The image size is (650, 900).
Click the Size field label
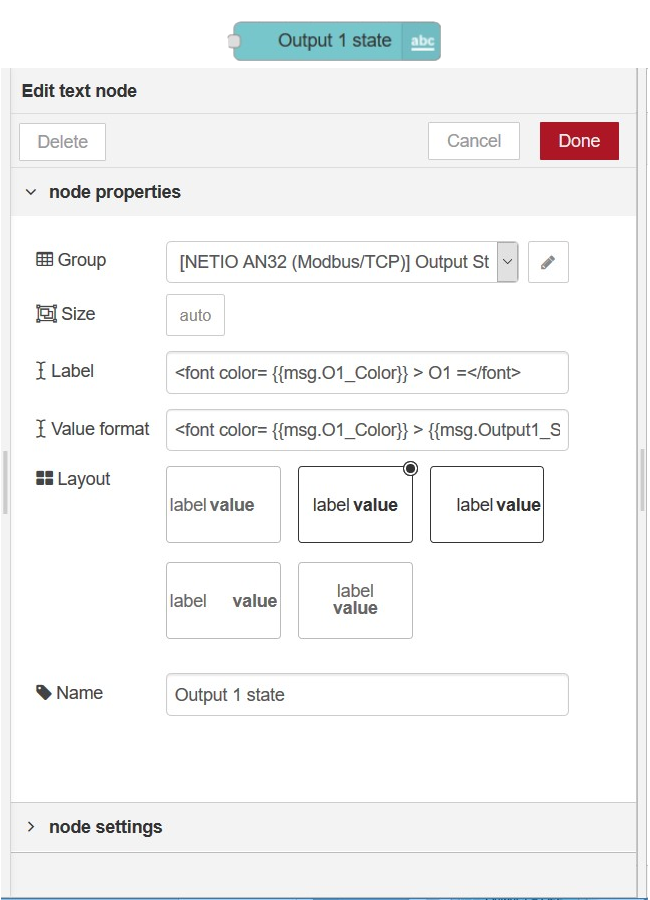[78, 314]
